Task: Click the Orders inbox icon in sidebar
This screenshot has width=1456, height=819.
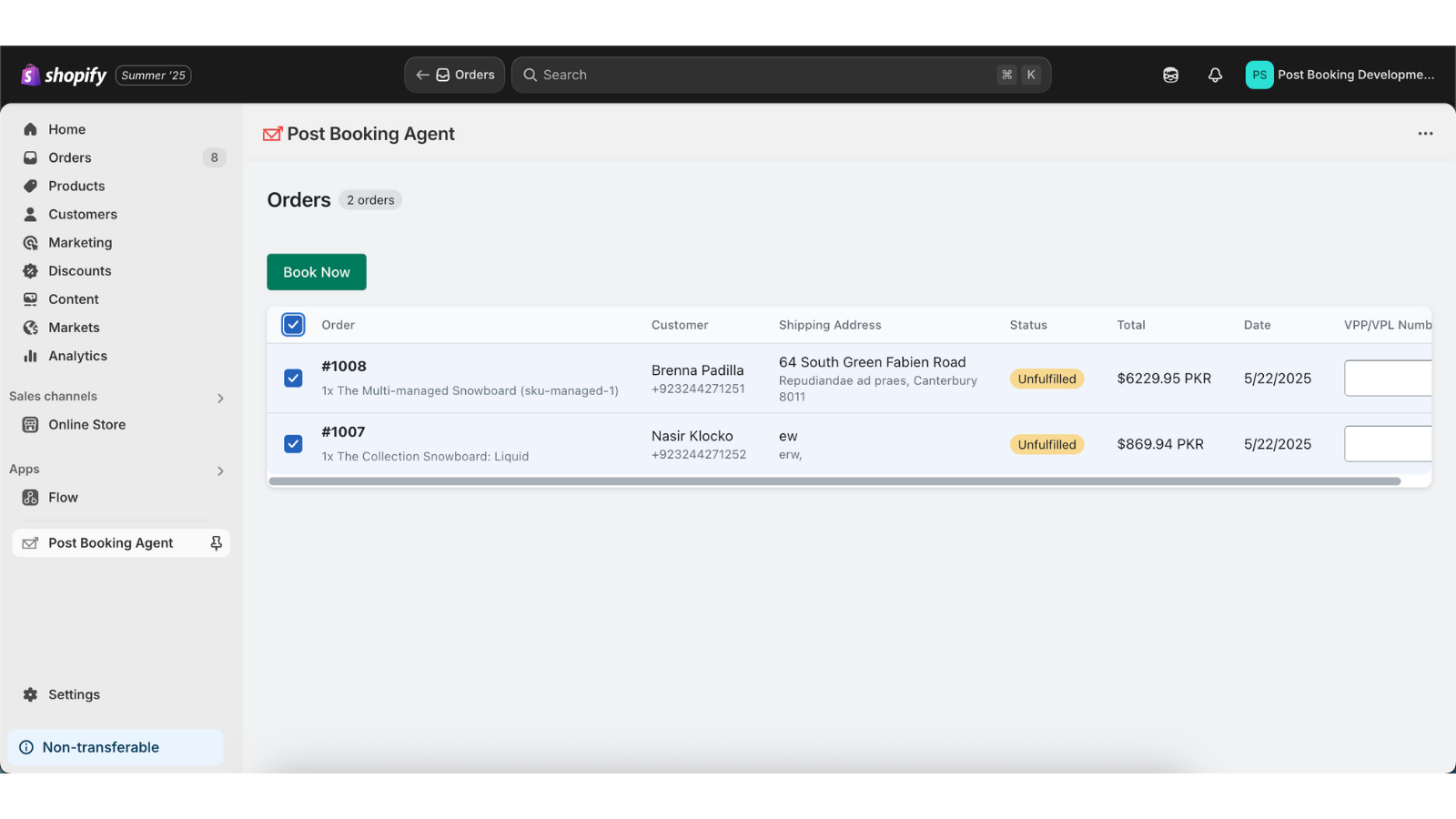Action: (x=30, y=157)
